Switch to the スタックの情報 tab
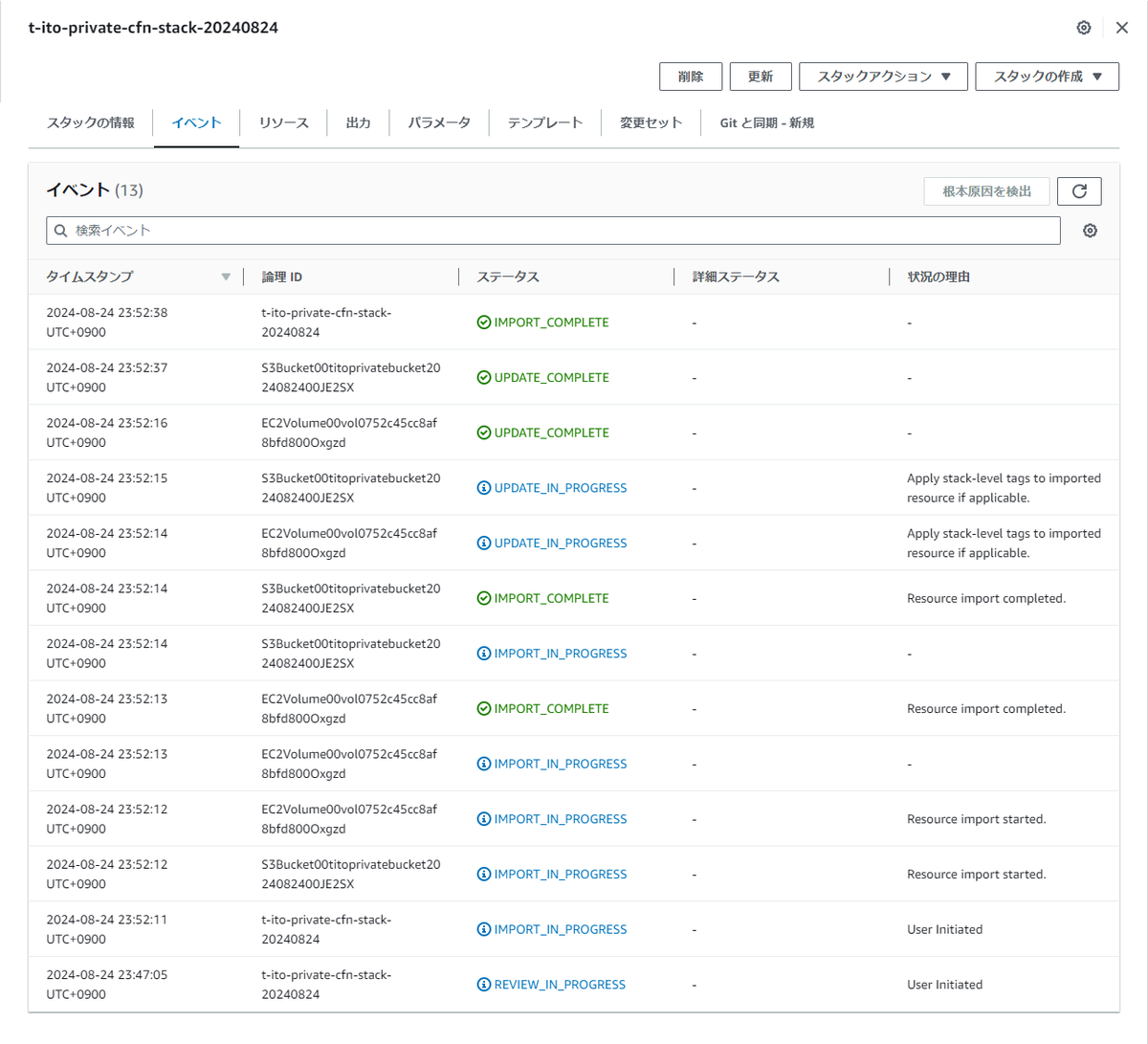 [x=91, y=122]
